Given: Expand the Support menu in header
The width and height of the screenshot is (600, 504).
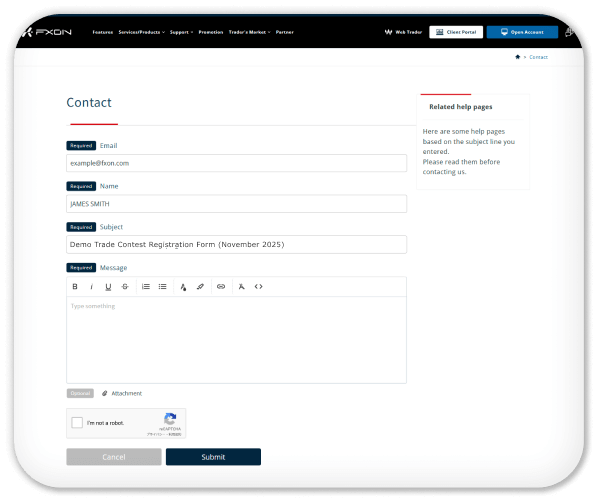Looking at the screenshot, I should (181, 32).
